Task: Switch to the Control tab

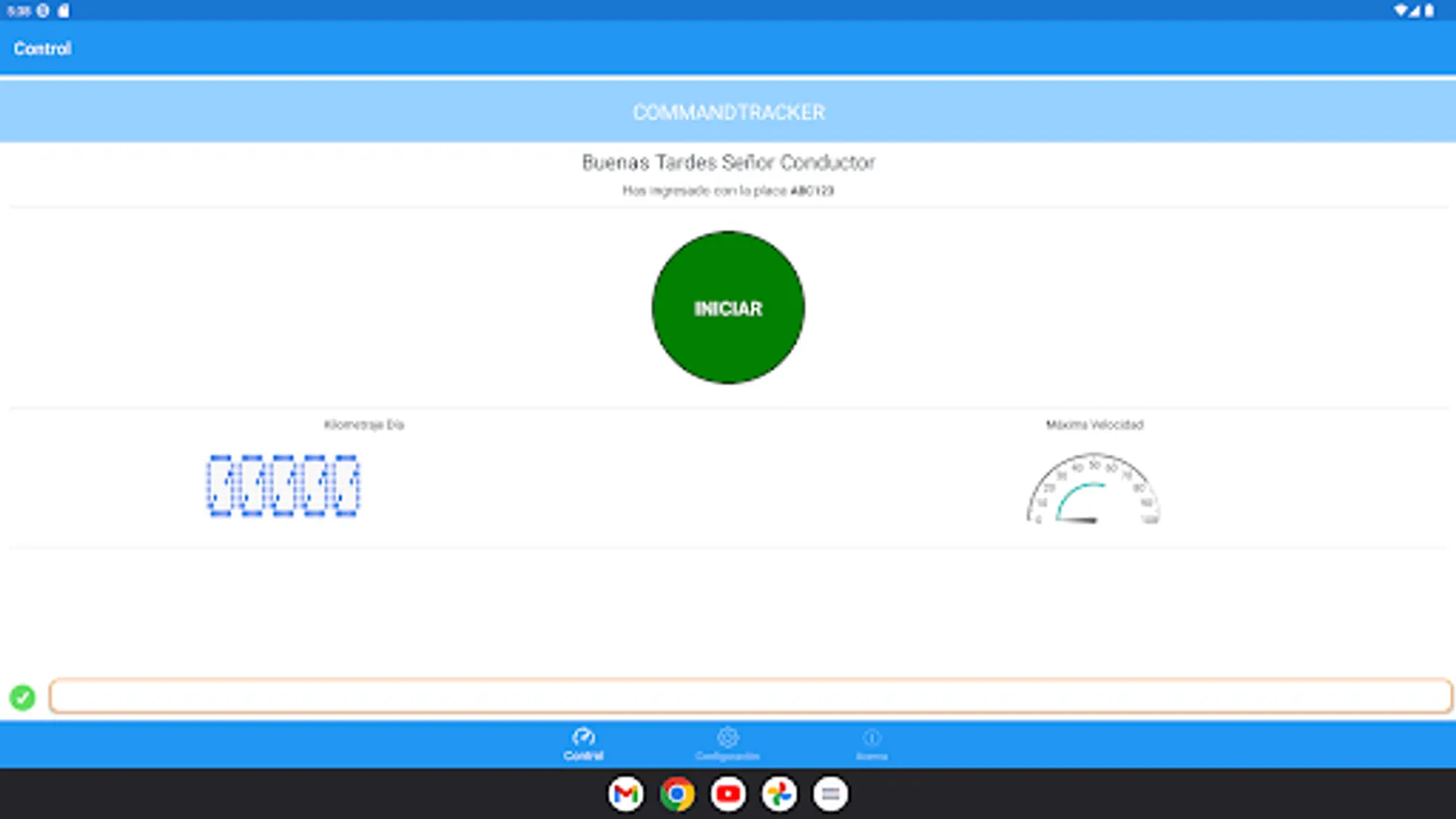Action: (583, 744)
